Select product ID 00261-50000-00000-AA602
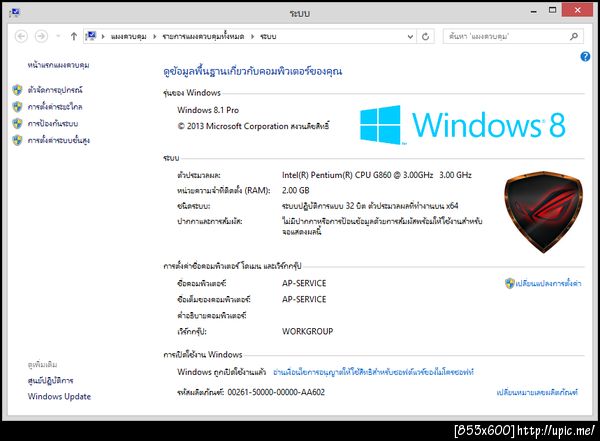The image size is (600, 441). 276,392
